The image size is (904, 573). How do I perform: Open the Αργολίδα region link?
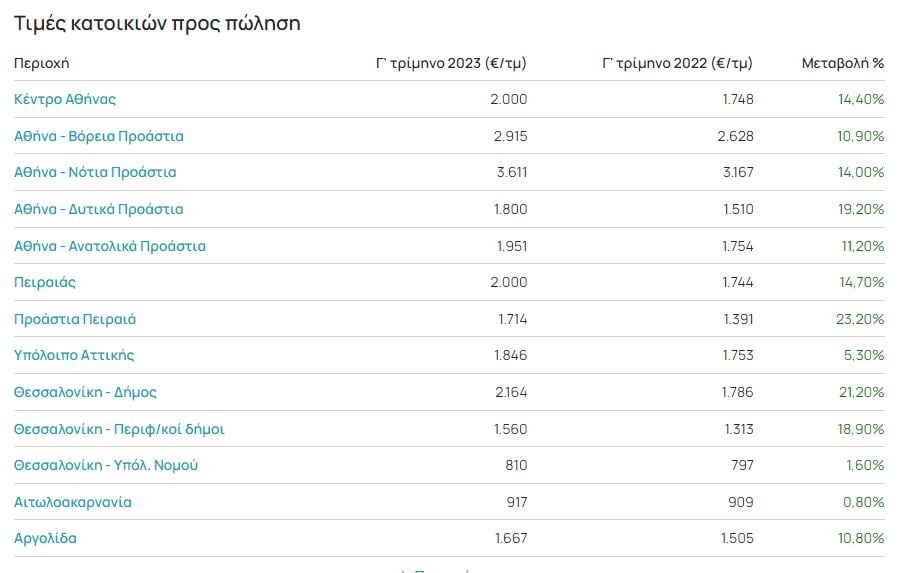[x=45, y=538]
